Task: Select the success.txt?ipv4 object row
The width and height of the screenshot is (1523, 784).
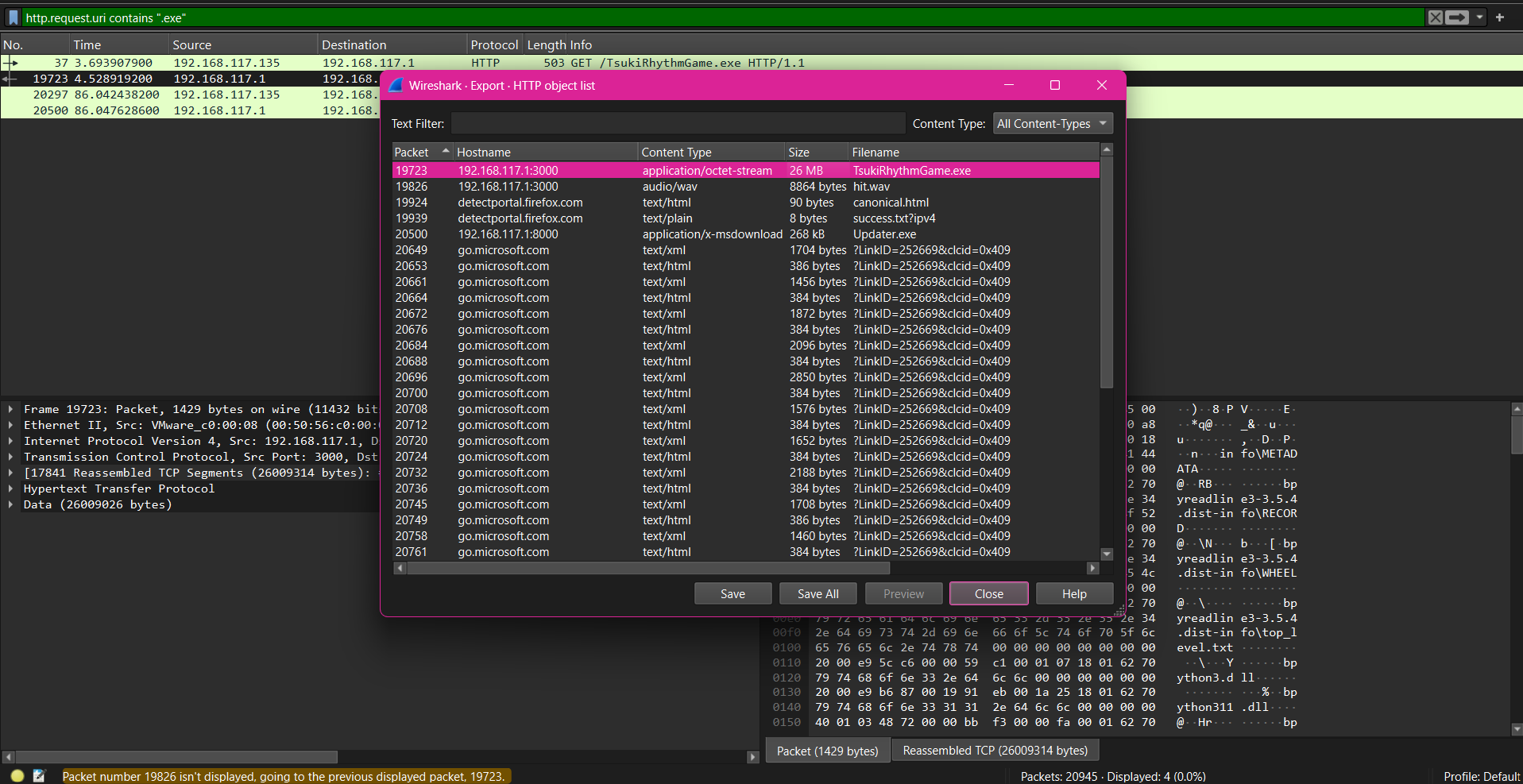Action: [746, 218]
